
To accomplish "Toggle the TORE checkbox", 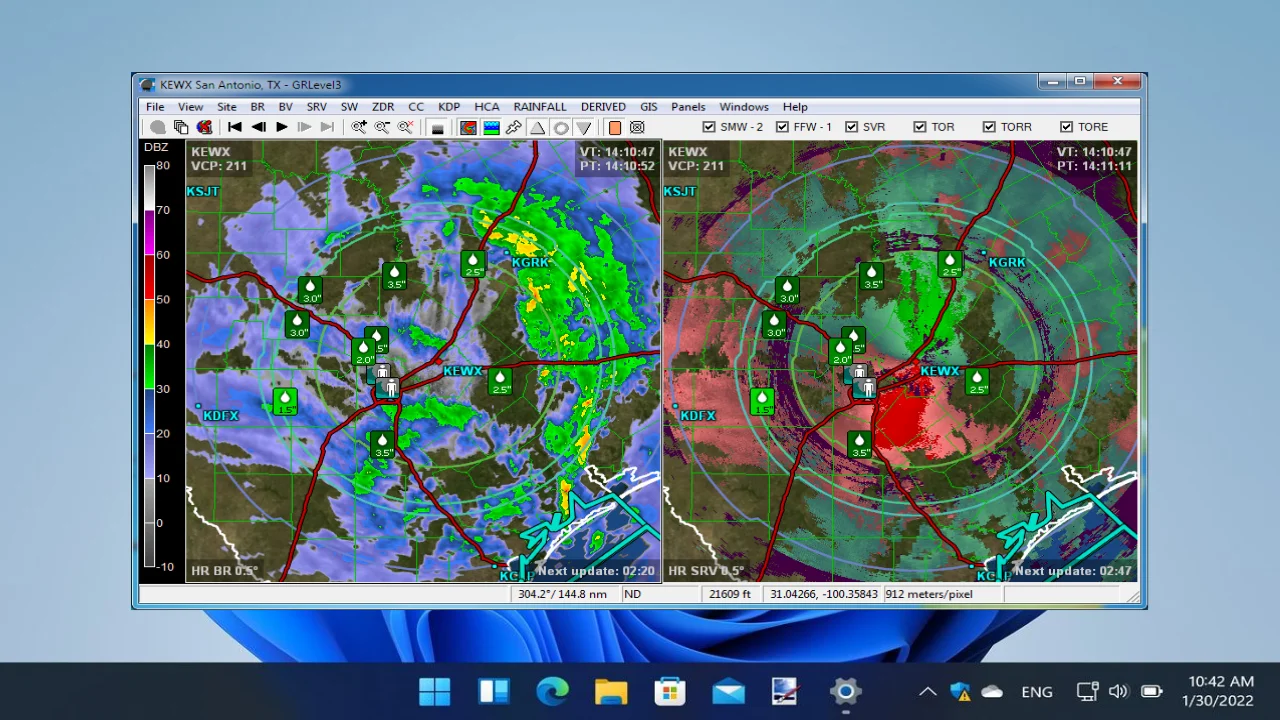I will point(1066,127).
